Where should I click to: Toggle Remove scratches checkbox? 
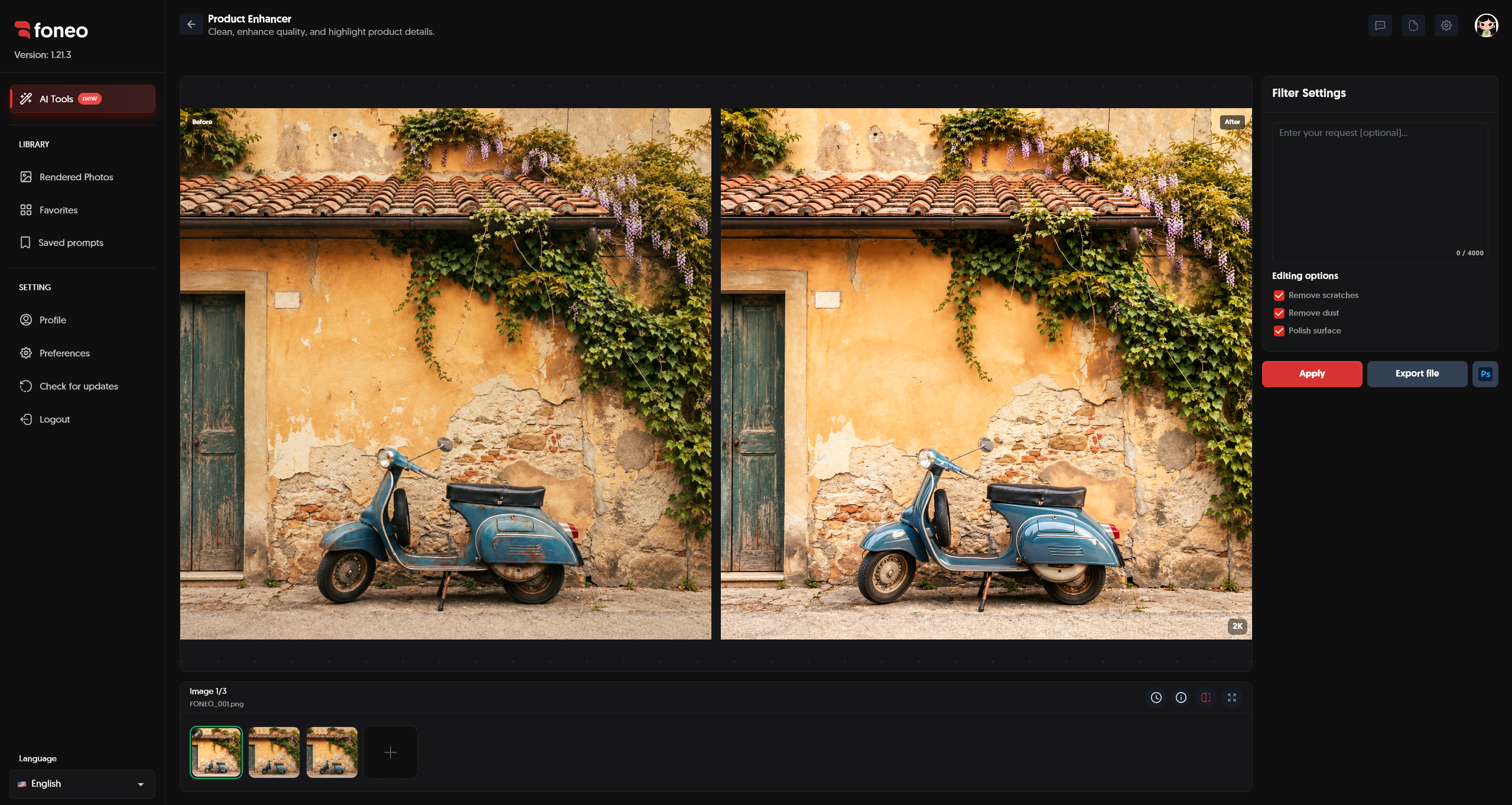[1279, 295]
